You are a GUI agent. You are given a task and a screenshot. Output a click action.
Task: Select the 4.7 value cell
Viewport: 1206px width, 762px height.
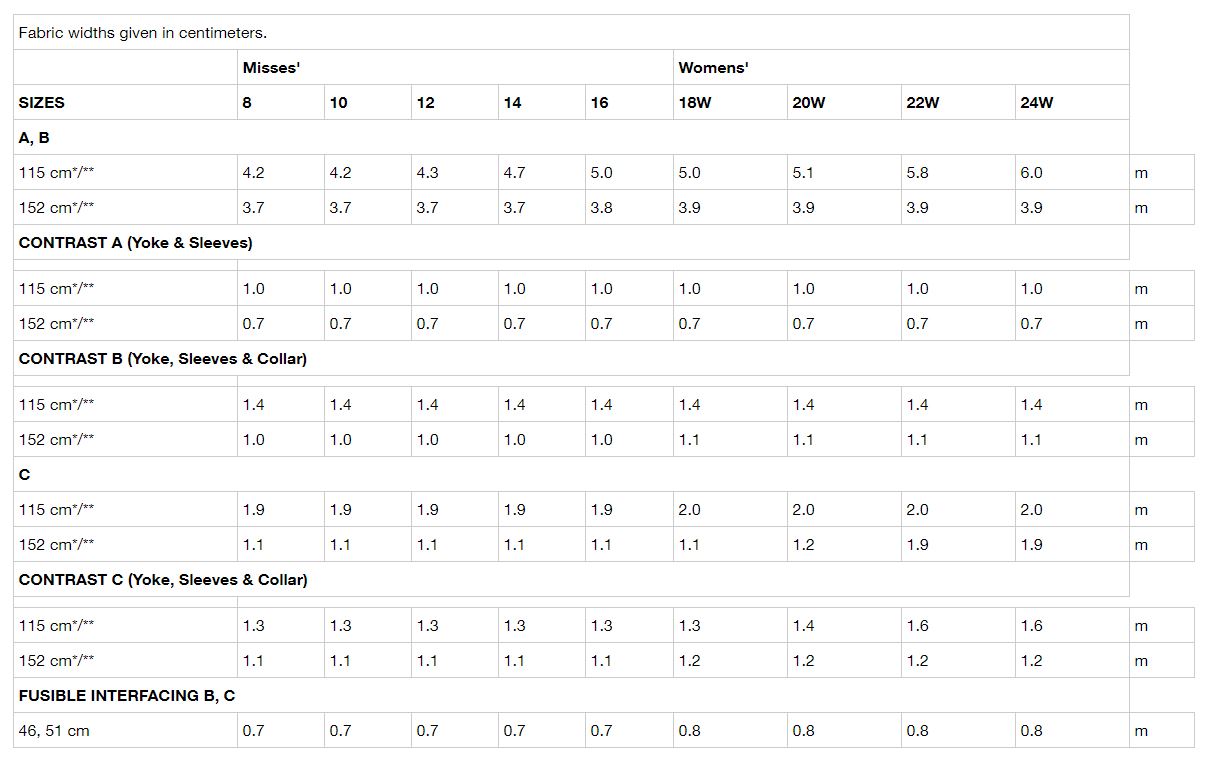pos(514,173)
